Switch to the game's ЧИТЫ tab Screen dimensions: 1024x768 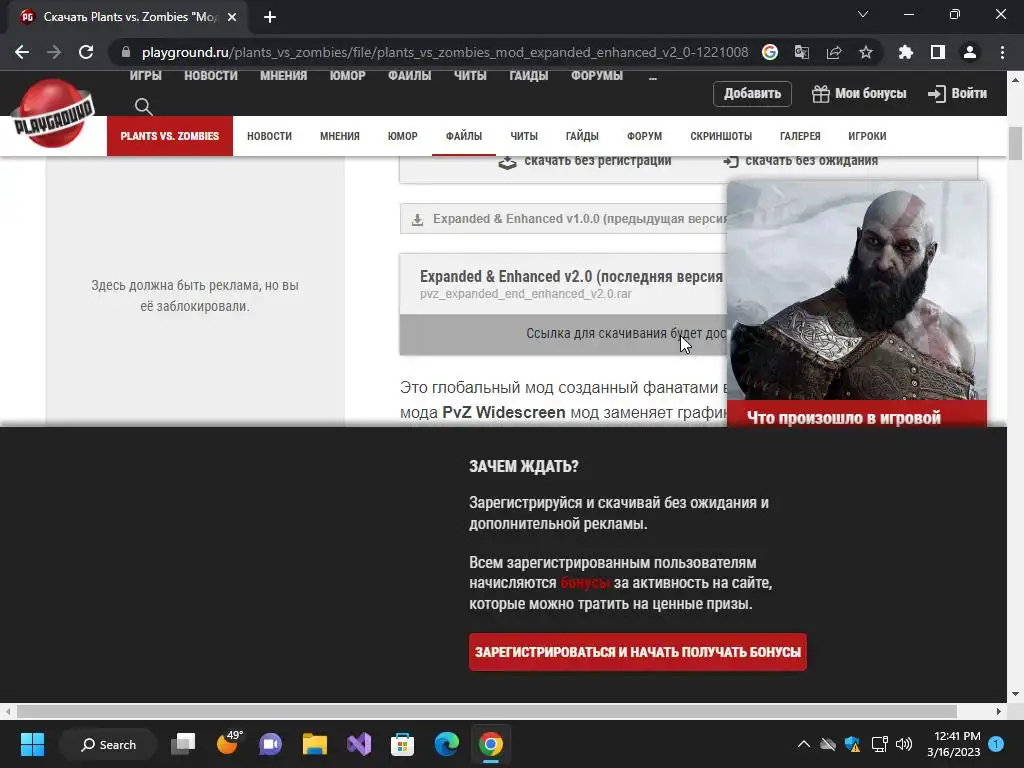524,136
